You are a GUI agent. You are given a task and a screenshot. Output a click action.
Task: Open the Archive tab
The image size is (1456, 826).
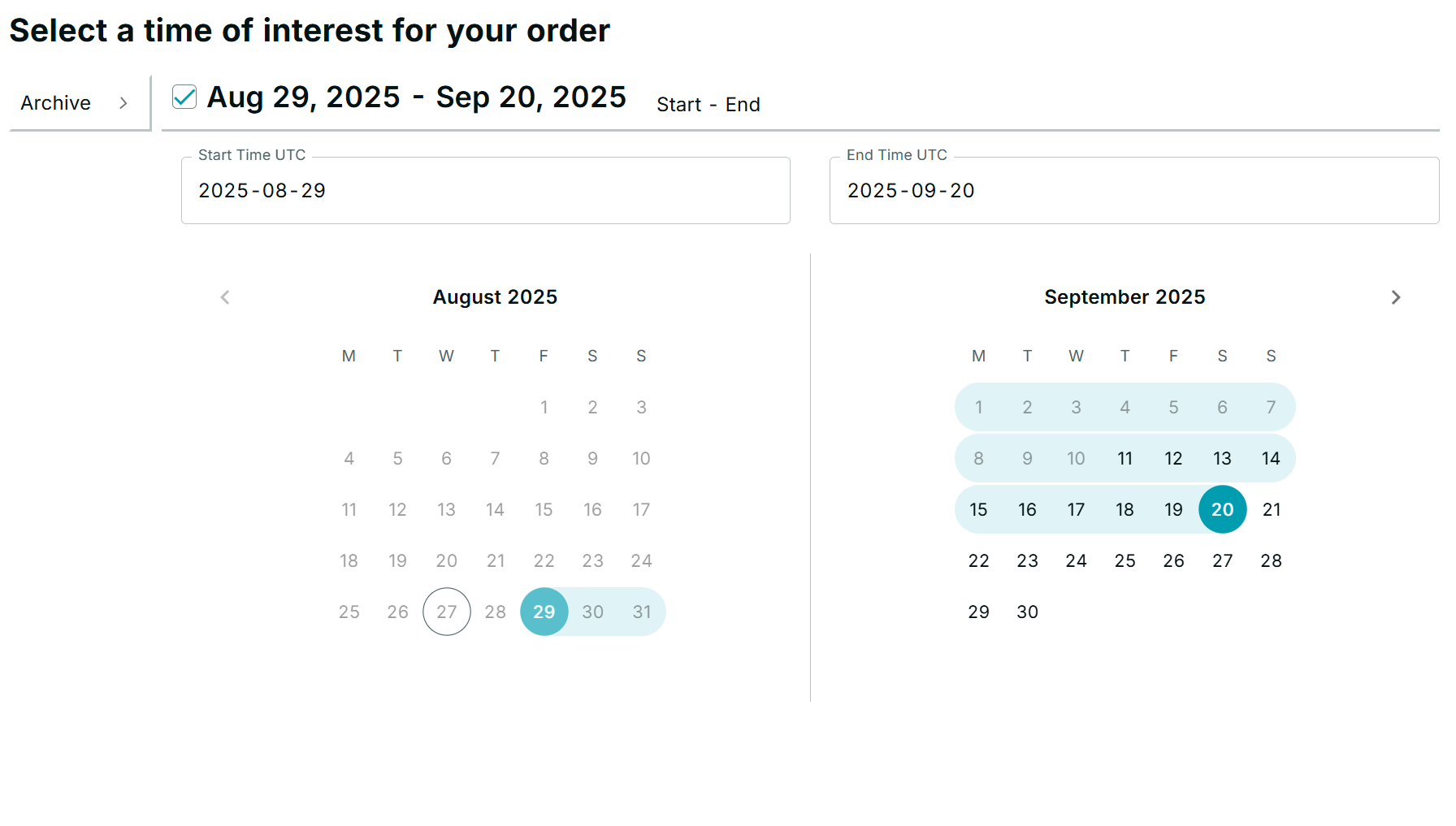55,103
